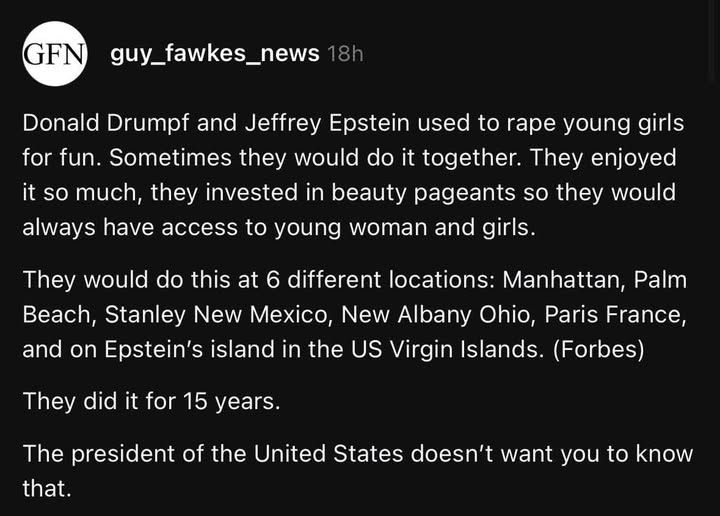Screen dimensions: 720x516
Task: Click "Palm" at end of locations line
Action: (660, 280)
